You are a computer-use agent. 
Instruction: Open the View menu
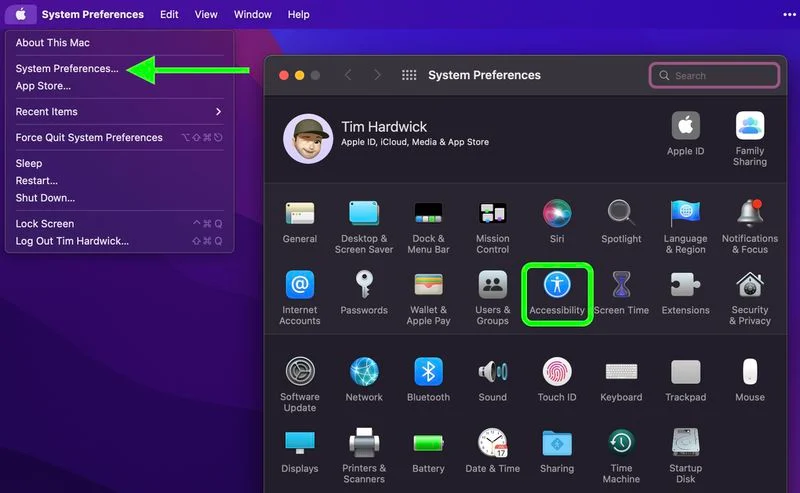tap(206, 14)
